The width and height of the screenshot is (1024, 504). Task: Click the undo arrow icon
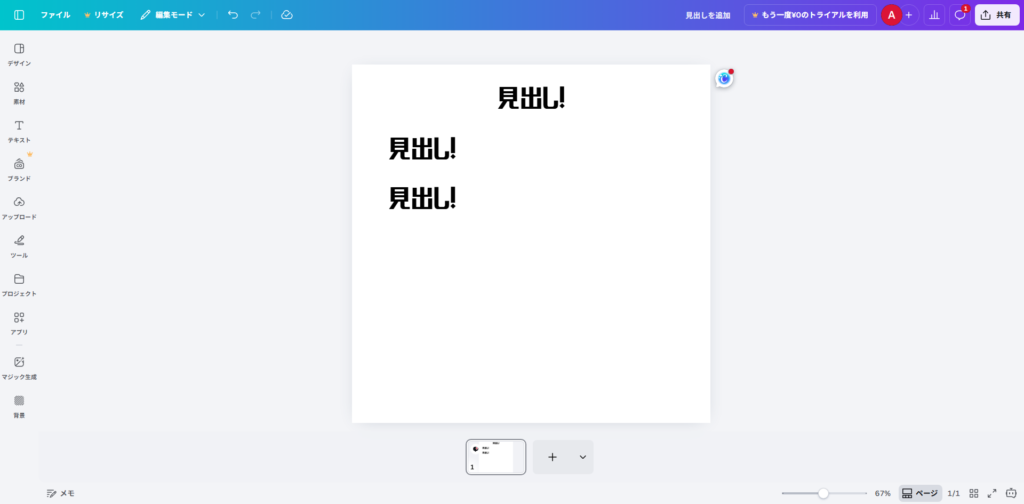233,15
